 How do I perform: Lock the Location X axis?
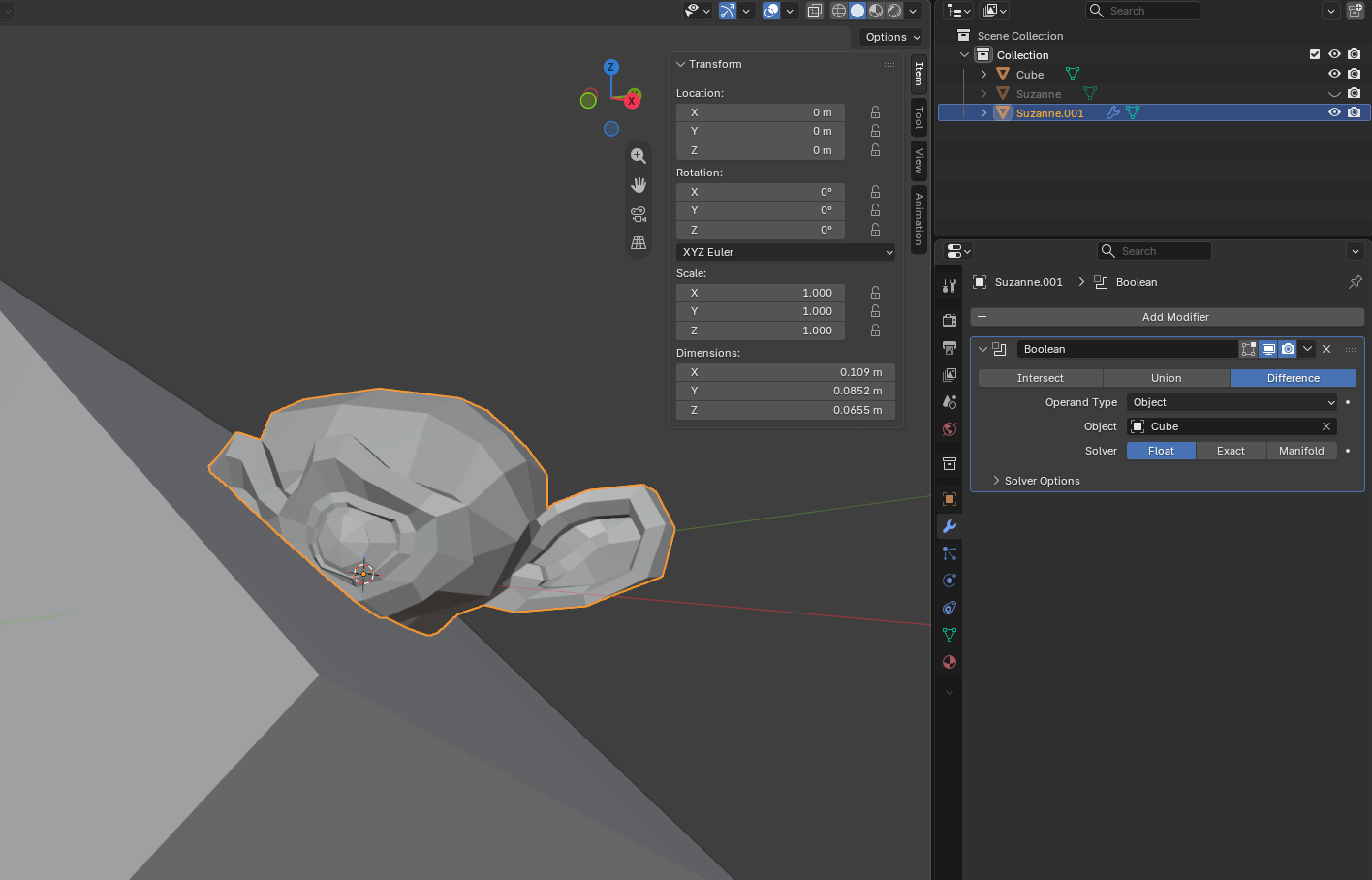click(875, 112)
